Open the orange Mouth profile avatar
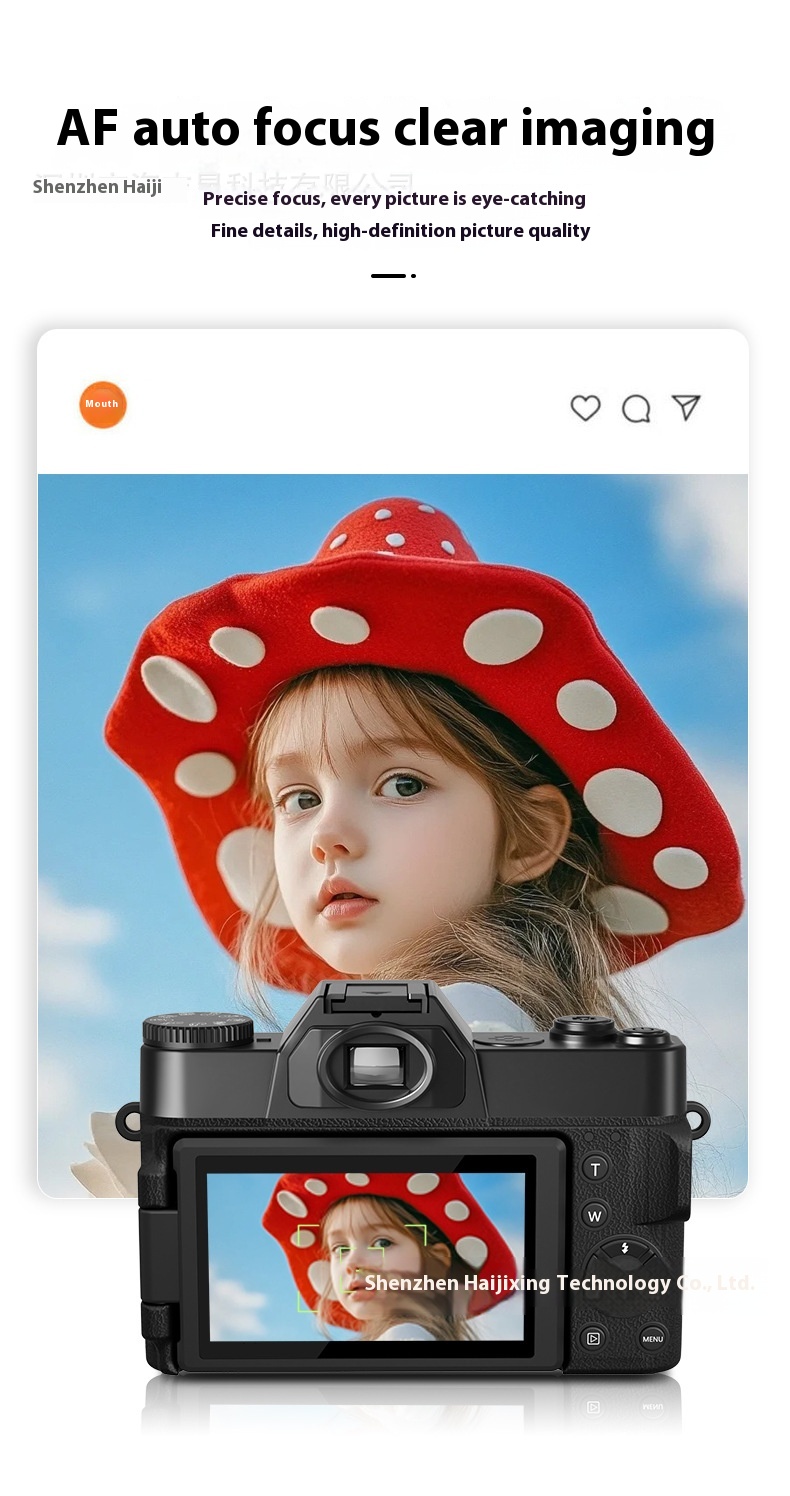Screen dimensions: 790x1496 (x=103, y=405)
